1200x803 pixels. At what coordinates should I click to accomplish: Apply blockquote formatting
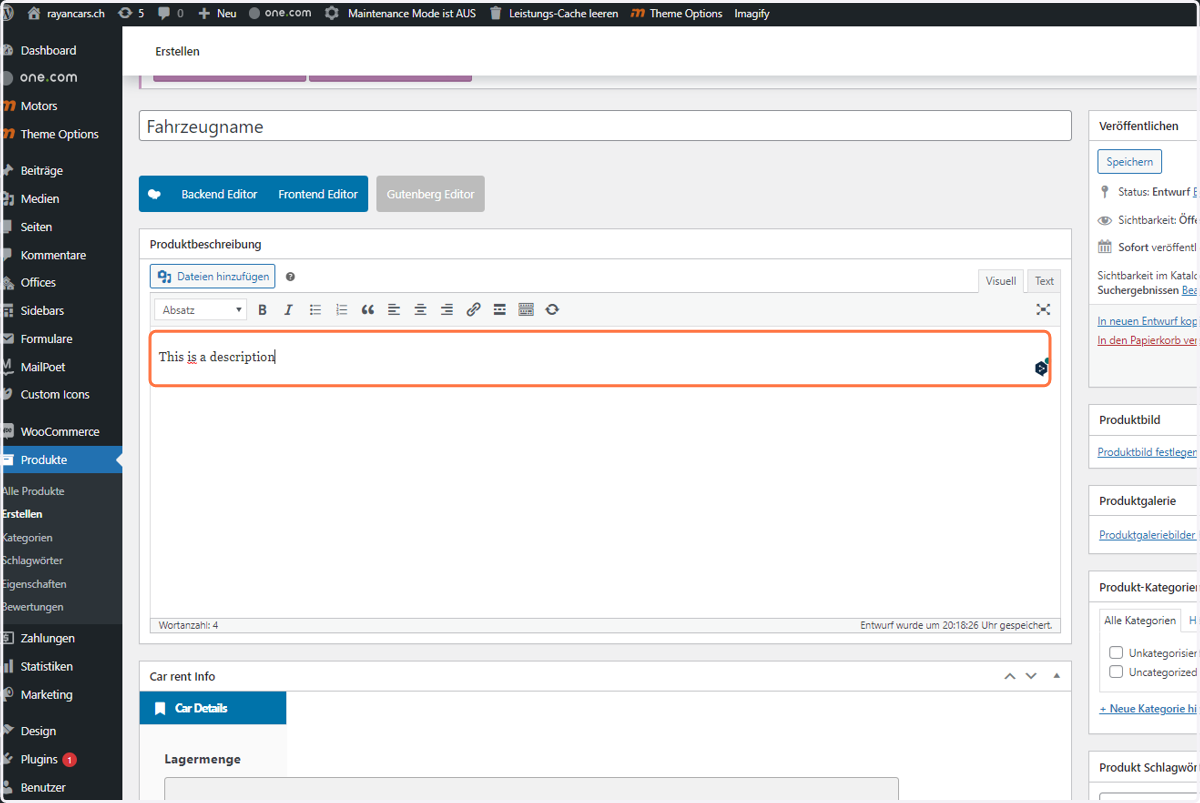368,310
